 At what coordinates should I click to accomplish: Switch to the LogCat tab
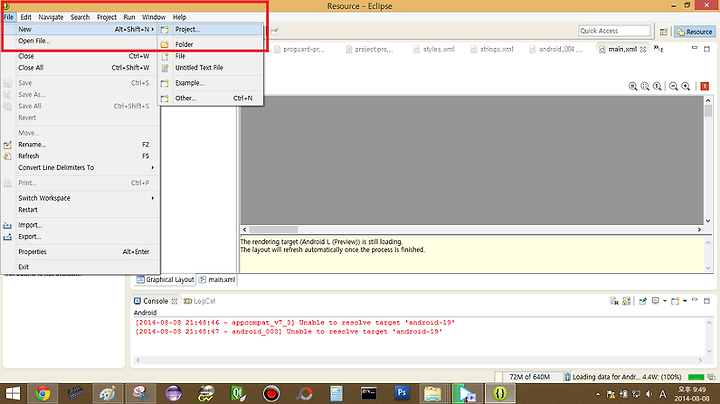[x=199, y=301]
